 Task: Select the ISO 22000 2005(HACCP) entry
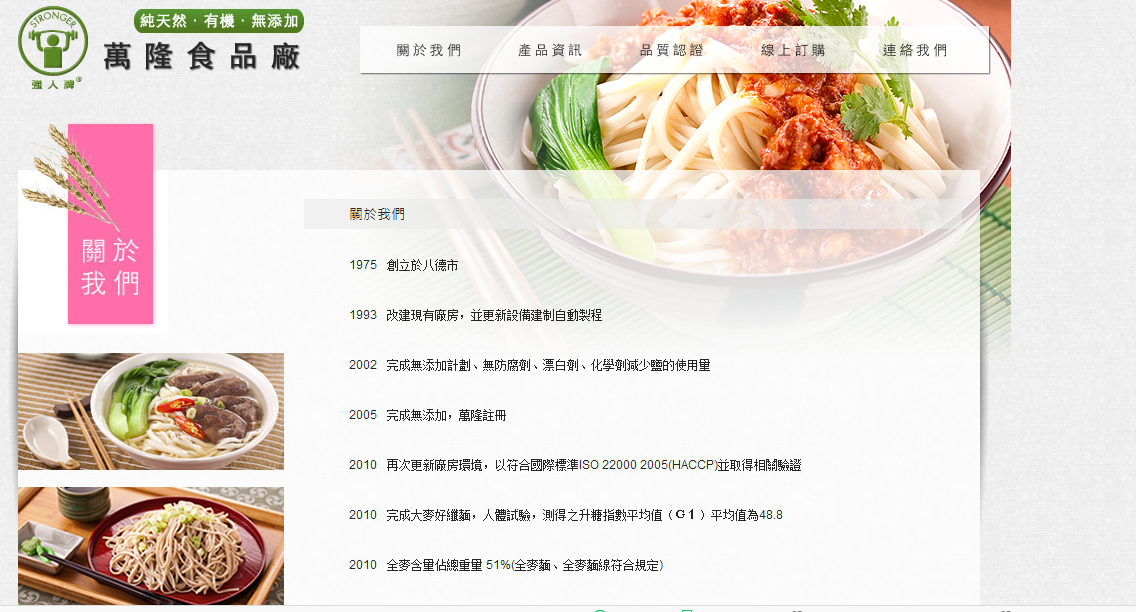pos(575,465)
